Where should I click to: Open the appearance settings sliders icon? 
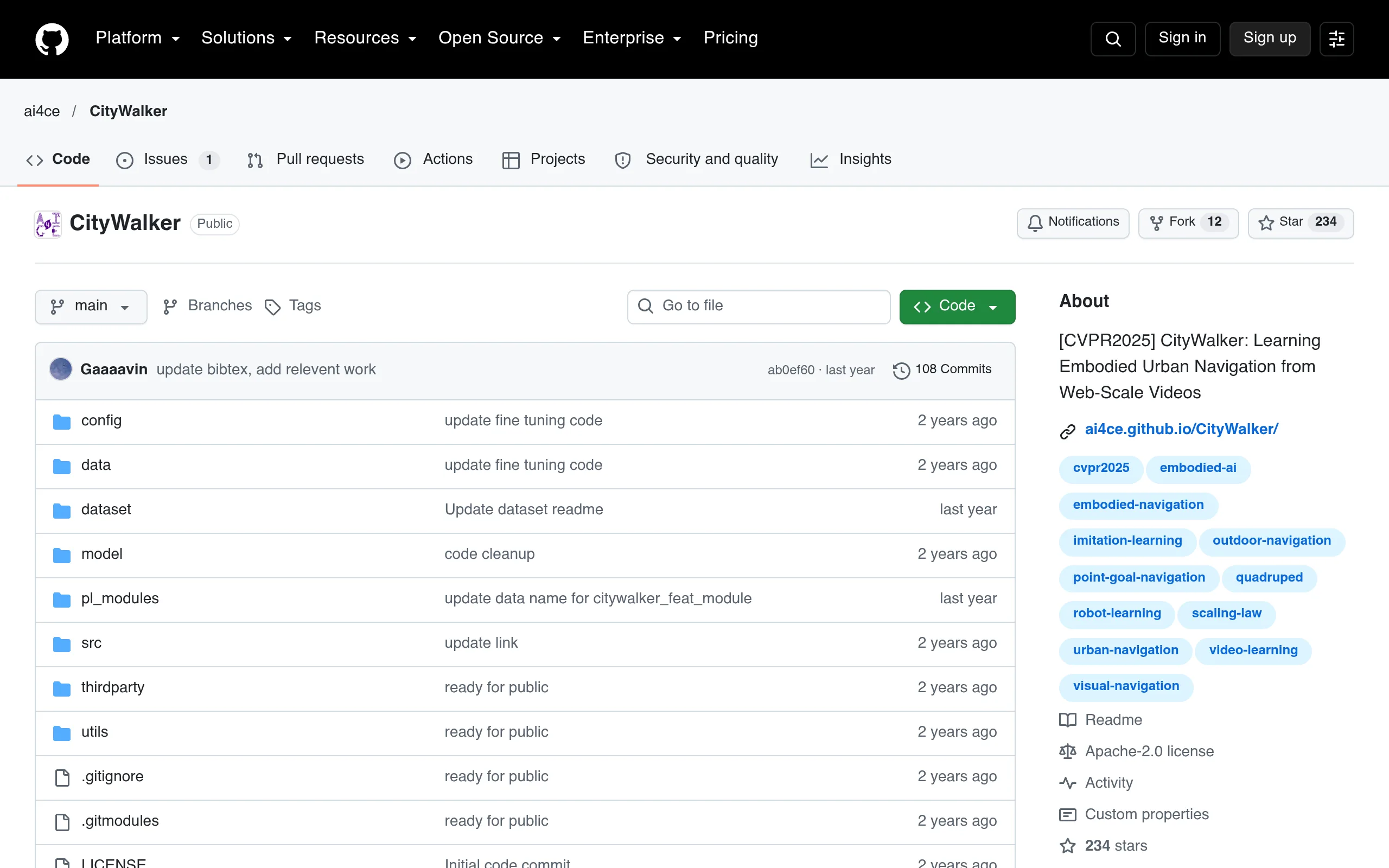[1336, 39]
